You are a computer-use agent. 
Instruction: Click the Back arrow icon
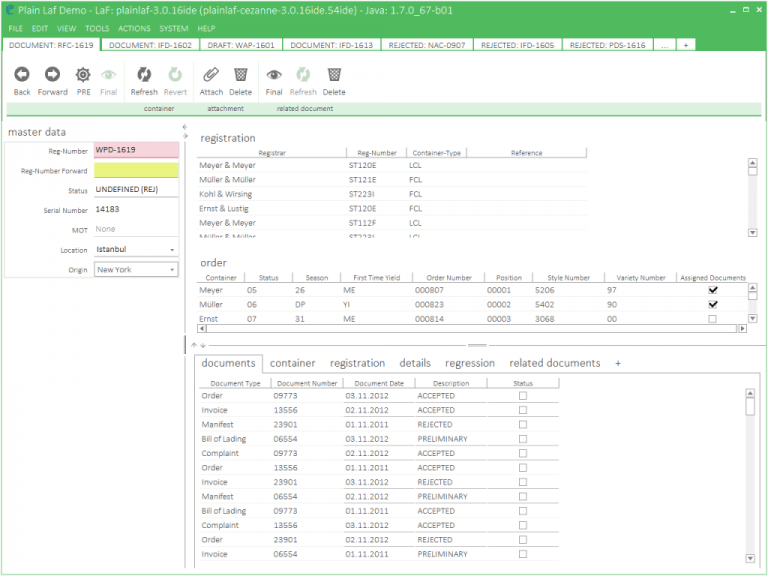tap(22, 74)
